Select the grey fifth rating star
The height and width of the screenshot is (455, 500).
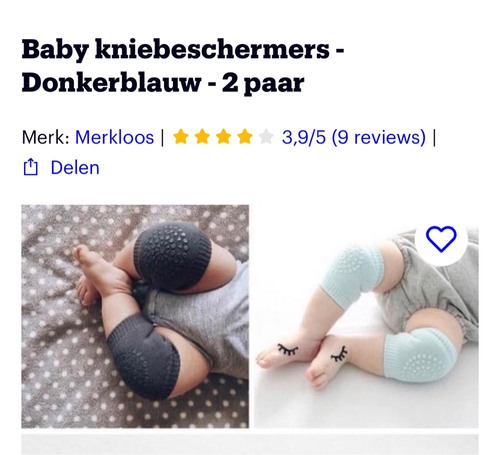[x=266, y=137]
